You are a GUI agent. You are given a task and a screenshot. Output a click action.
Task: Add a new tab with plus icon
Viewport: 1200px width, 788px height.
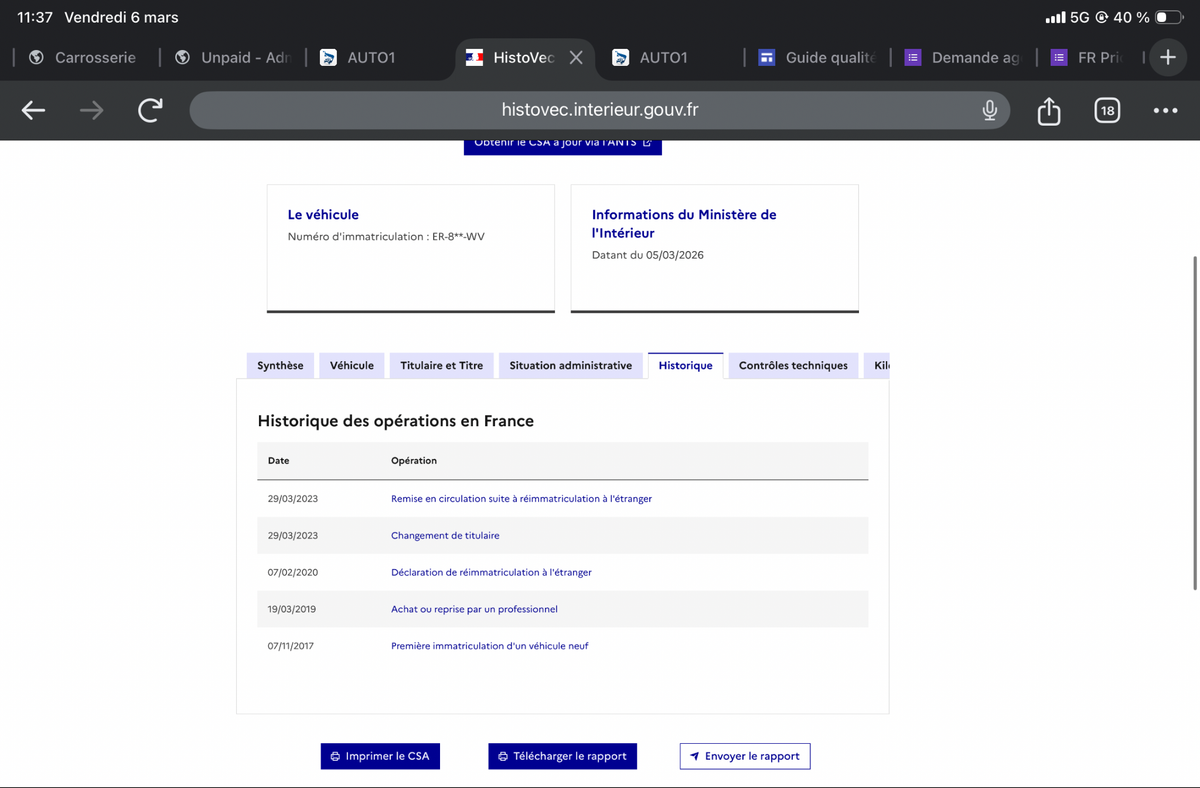coord(1167,58)
